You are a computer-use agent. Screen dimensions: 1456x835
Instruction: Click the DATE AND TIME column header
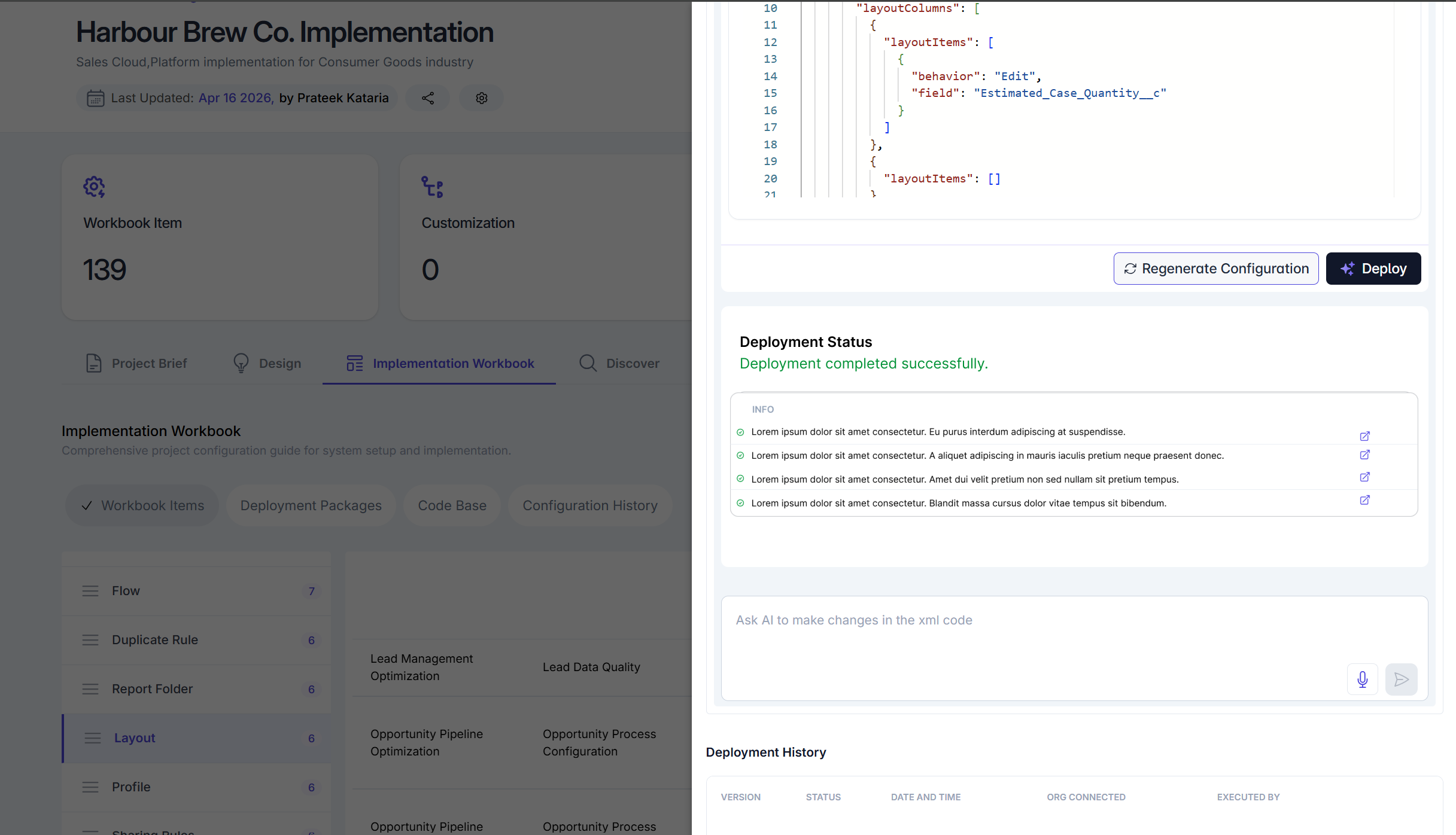tap(925, 797)
